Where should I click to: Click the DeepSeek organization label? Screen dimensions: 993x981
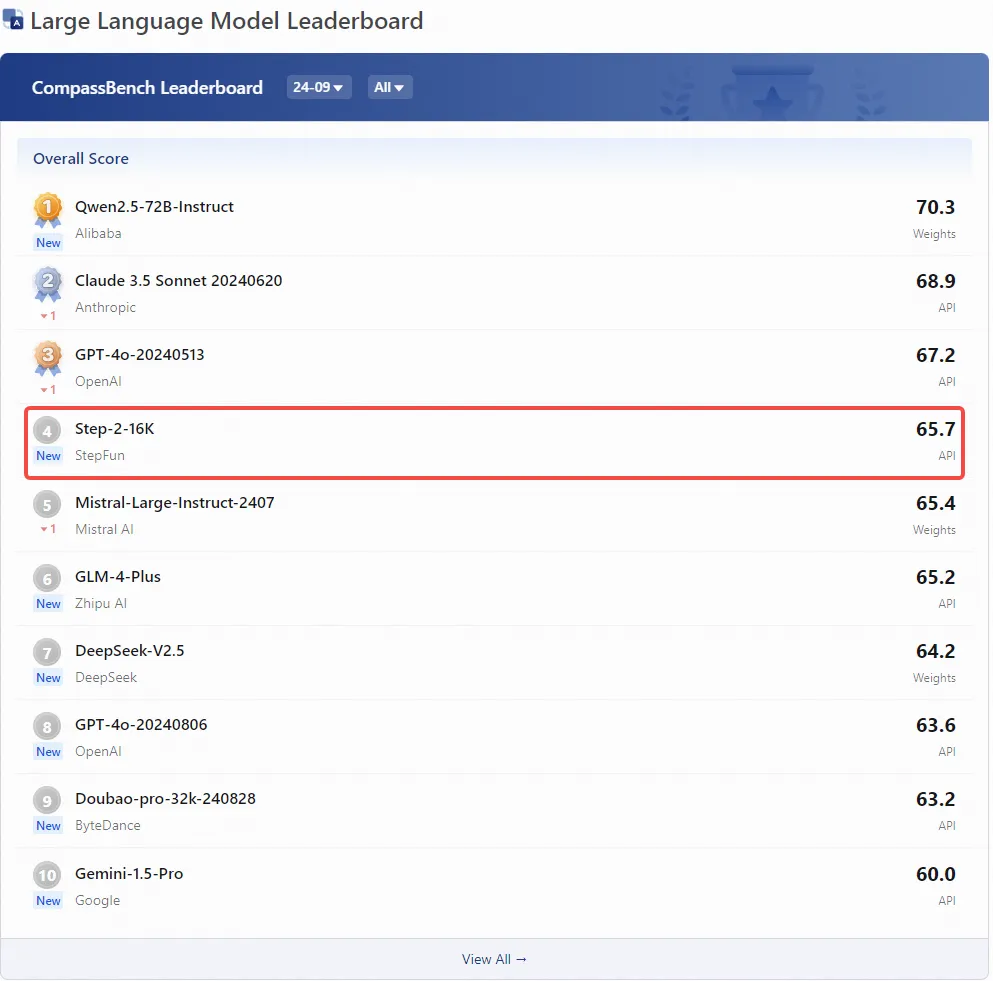tap(106, 678)
